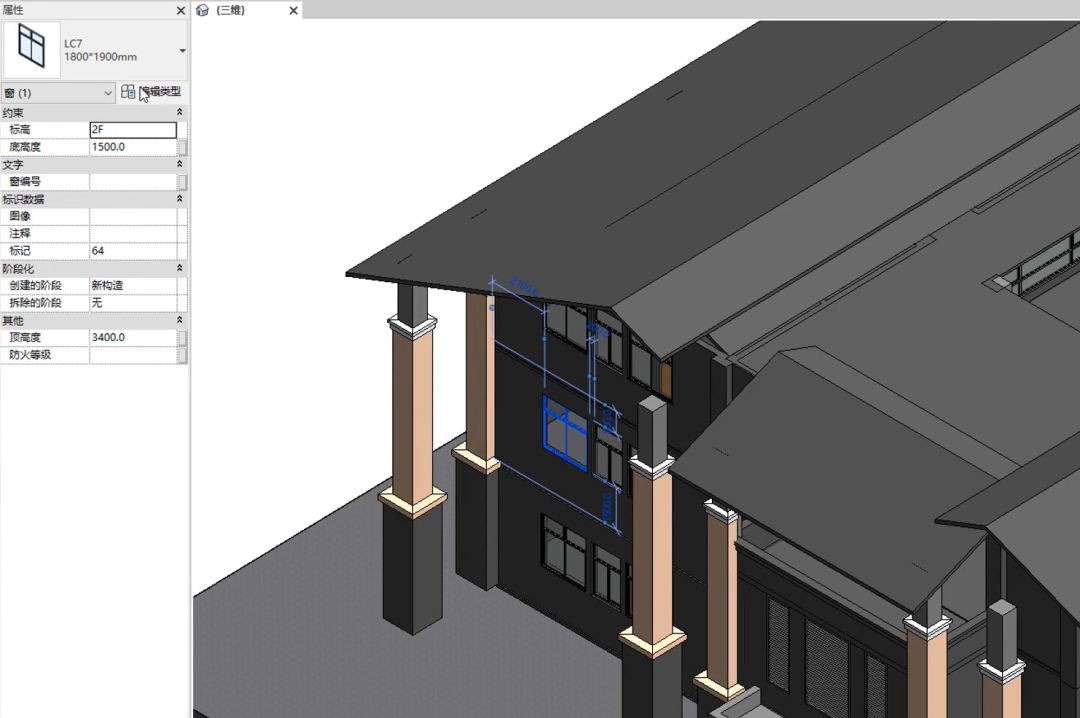
Task: Click the Edit Type icon button
Action: pos(128,92)
